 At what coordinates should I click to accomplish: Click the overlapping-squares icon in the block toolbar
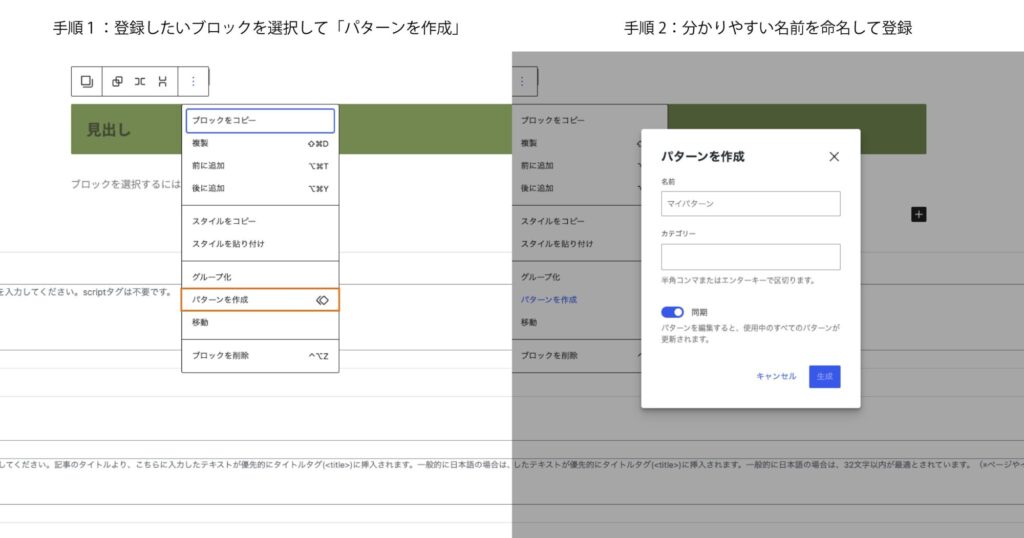point(117,81)
